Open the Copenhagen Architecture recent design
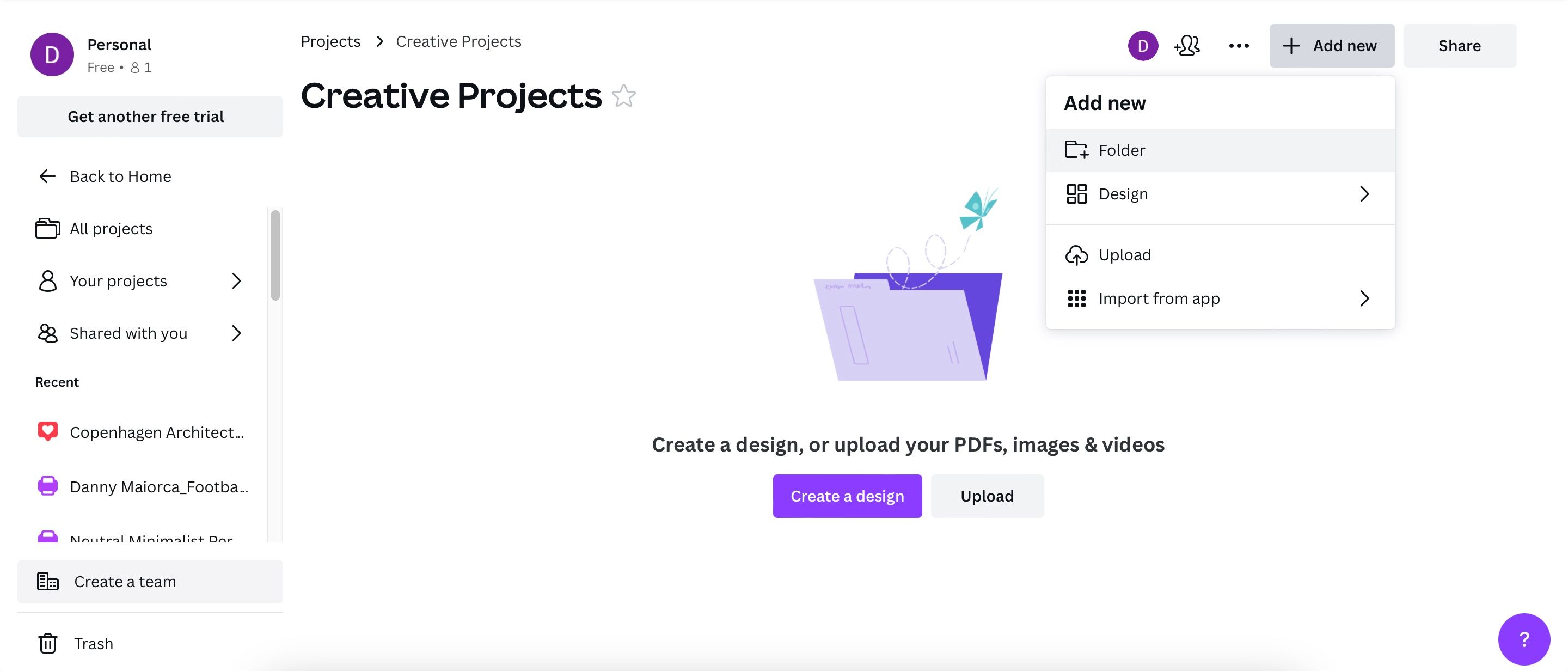 pos(155,432)
